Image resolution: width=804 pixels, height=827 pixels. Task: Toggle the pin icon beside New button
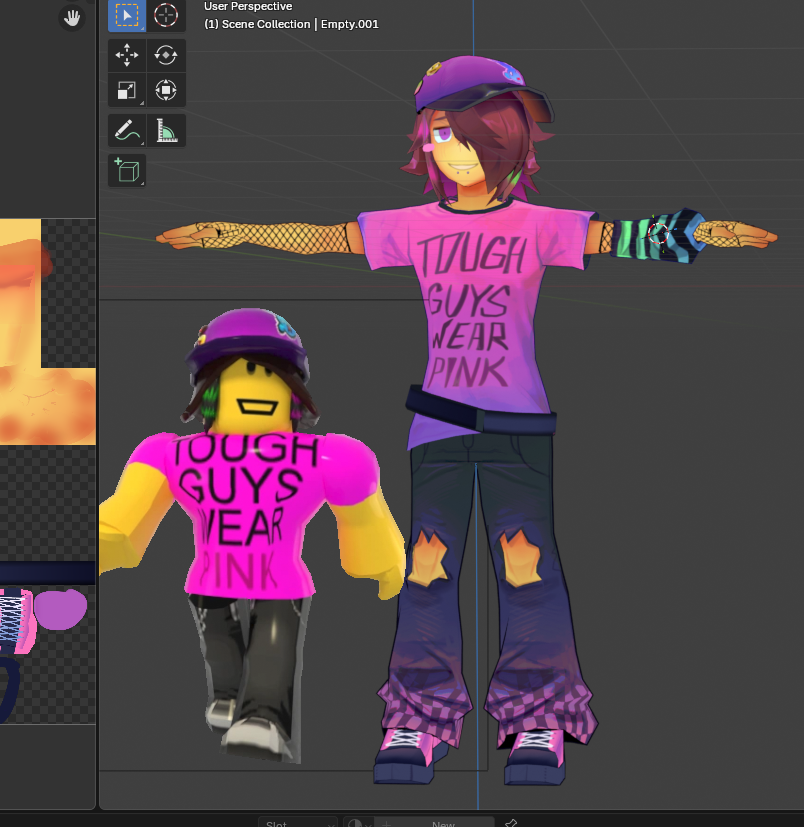click(510, 823)
